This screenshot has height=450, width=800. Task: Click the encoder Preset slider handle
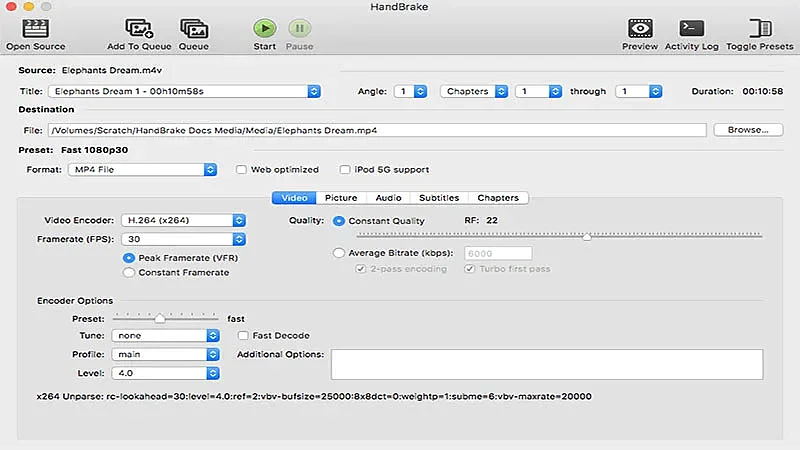[x=160, y=319]
